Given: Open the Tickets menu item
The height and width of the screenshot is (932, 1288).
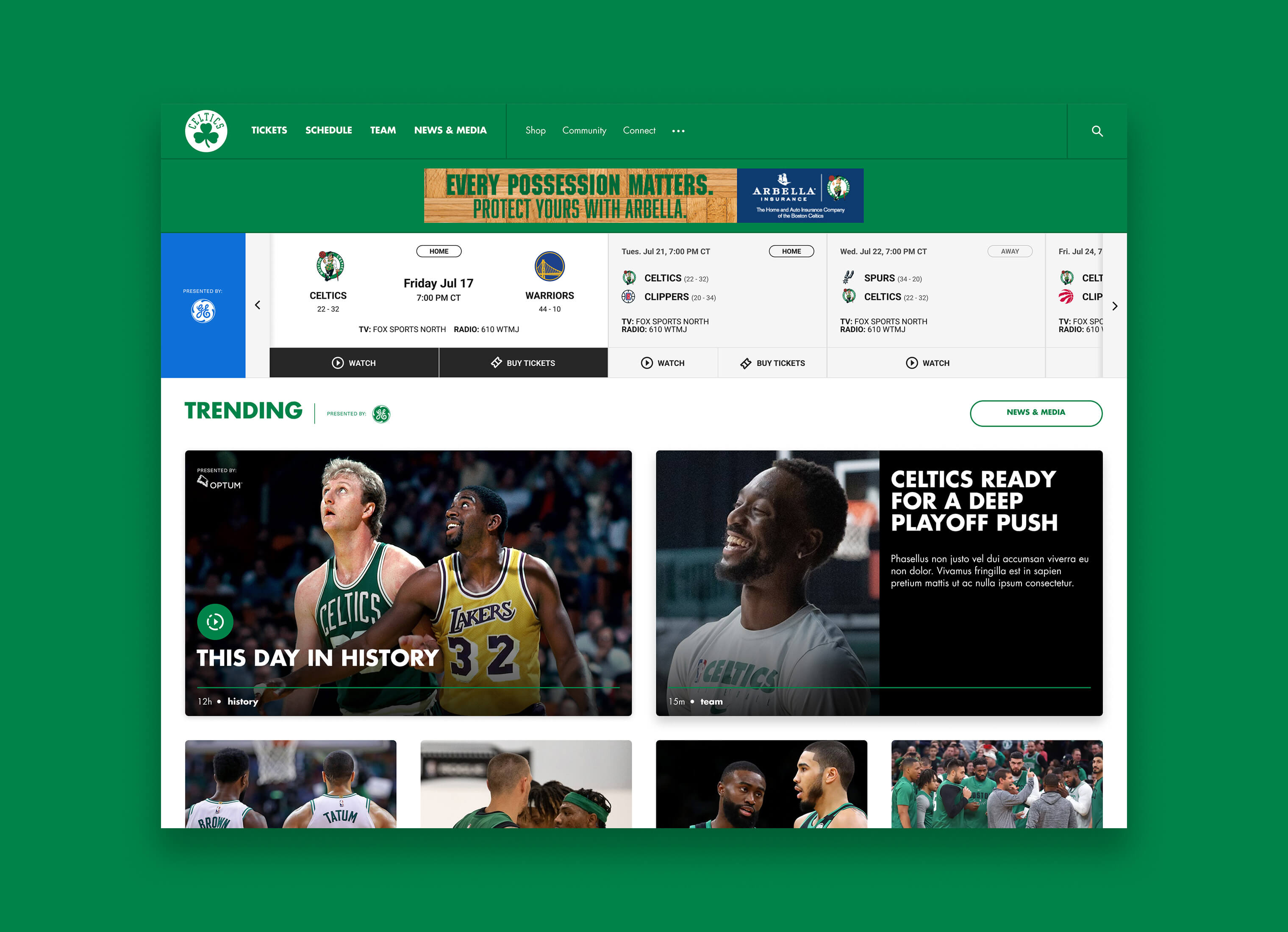Looking at the screenshot, I should click(269, 130).
